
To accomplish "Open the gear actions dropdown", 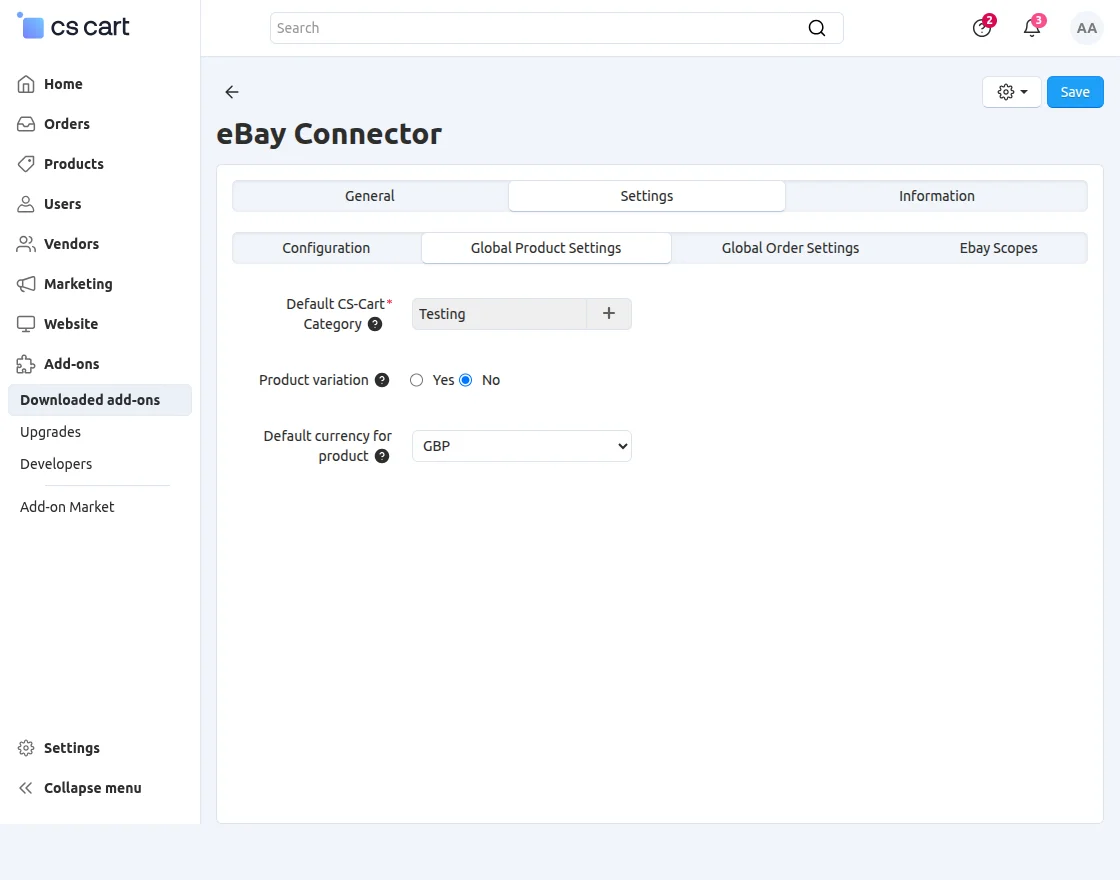I will pyautogui.click(x=1011, y=92).
